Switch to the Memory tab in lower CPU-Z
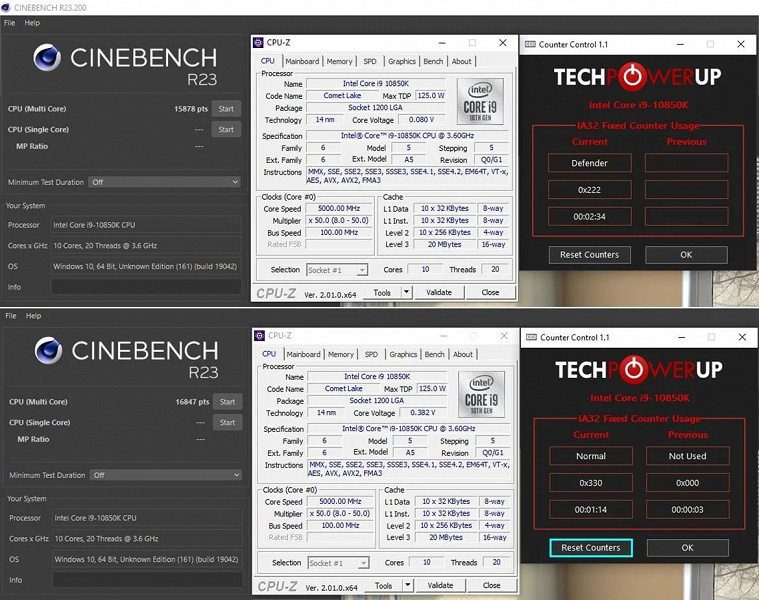This screenshot has height=600, width=759. 341,354
